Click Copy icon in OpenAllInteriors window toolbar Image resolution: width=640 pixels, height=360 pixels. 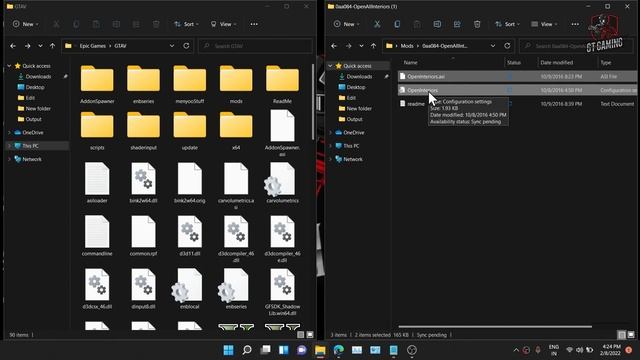tap(397, 24)
